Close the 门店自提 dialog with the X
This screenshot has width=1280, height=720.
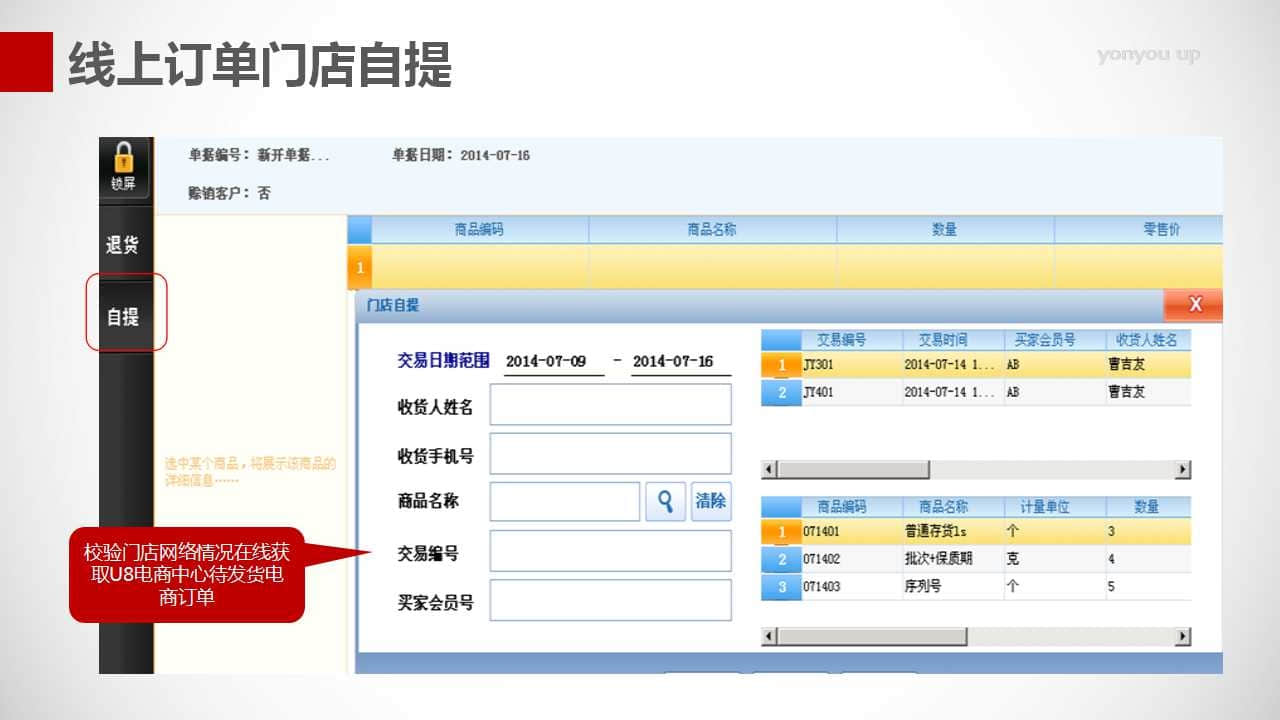1193,305
